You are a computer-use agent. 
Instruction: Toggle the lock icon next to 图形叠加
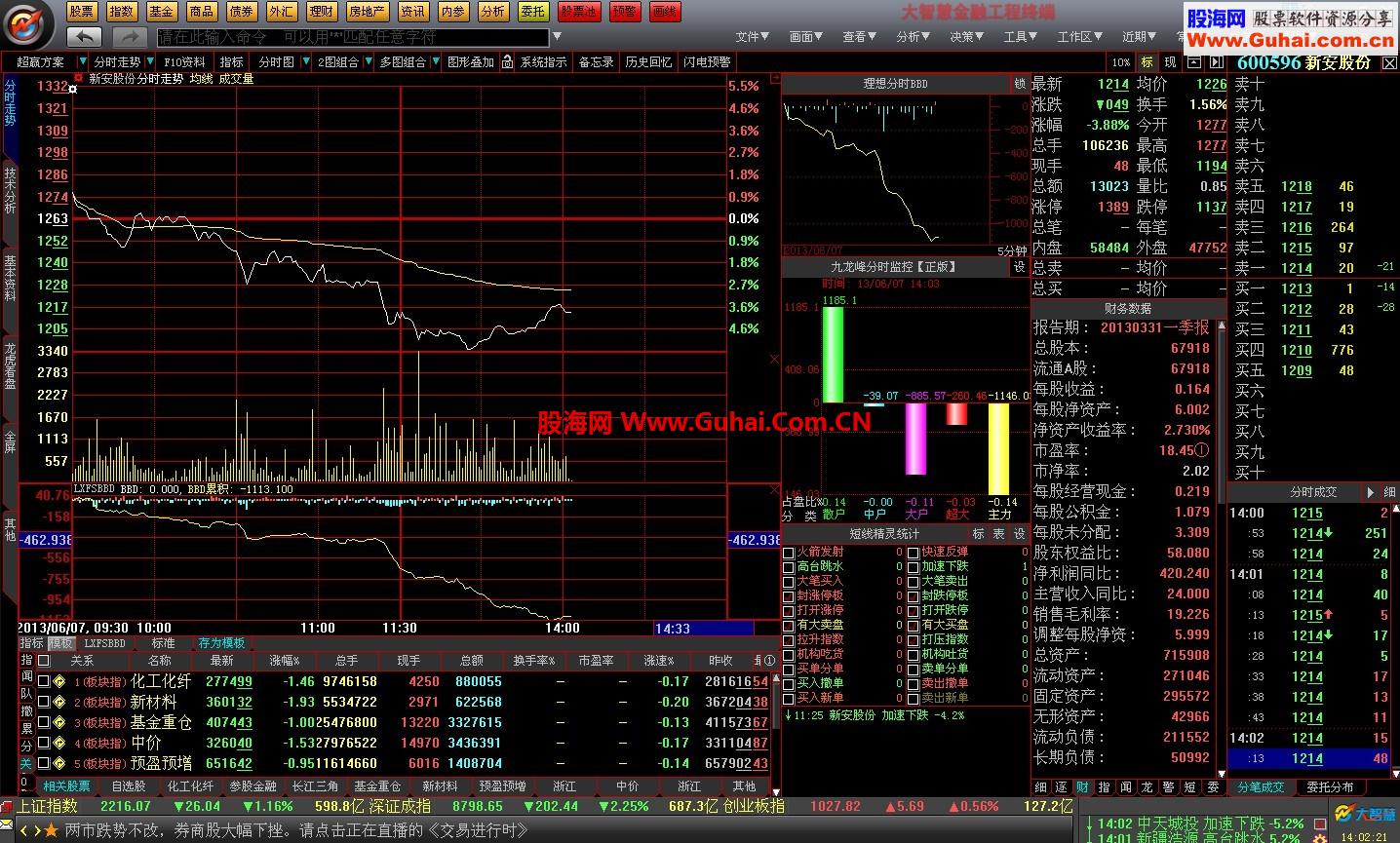pos(507,61)
